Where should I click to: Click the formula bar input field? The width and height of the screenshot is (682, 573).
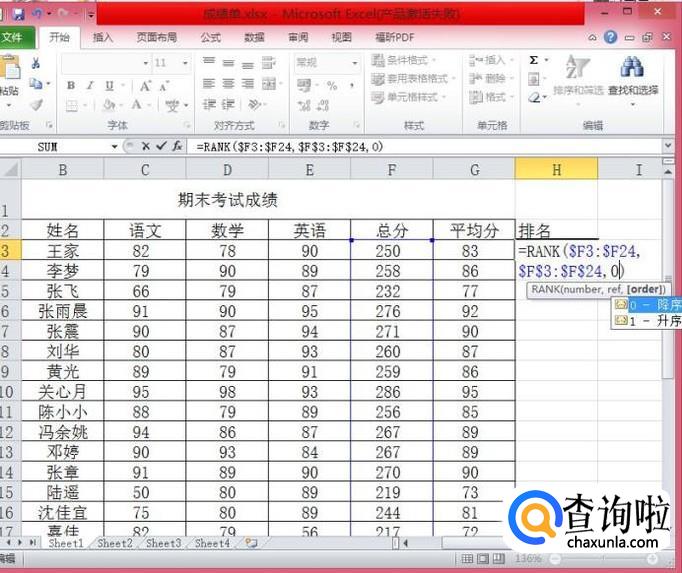pos(424,147)
